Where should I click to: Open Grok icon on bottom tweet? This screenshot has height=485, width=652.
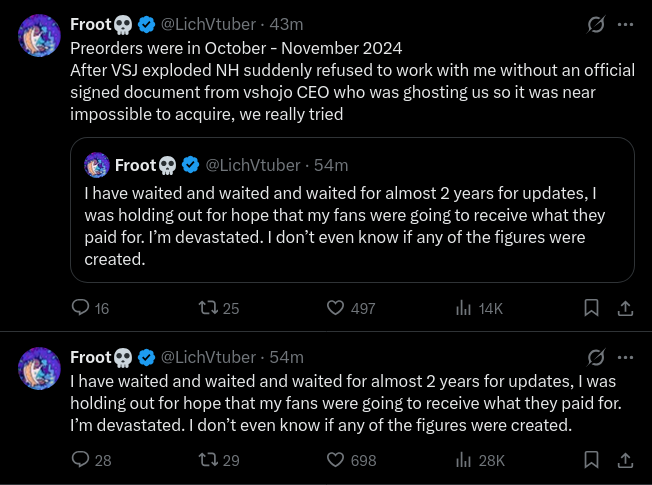tap(596, 357)
